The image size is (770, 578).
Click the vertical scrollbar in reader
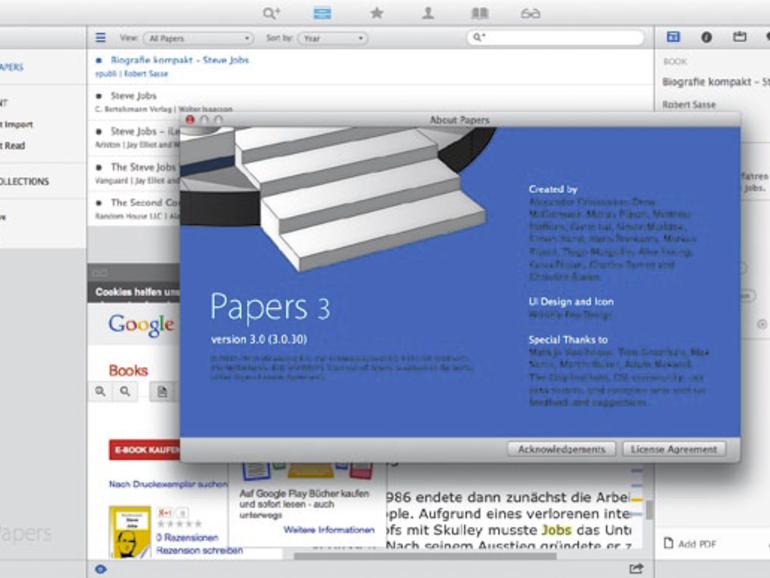pos(649,510)
